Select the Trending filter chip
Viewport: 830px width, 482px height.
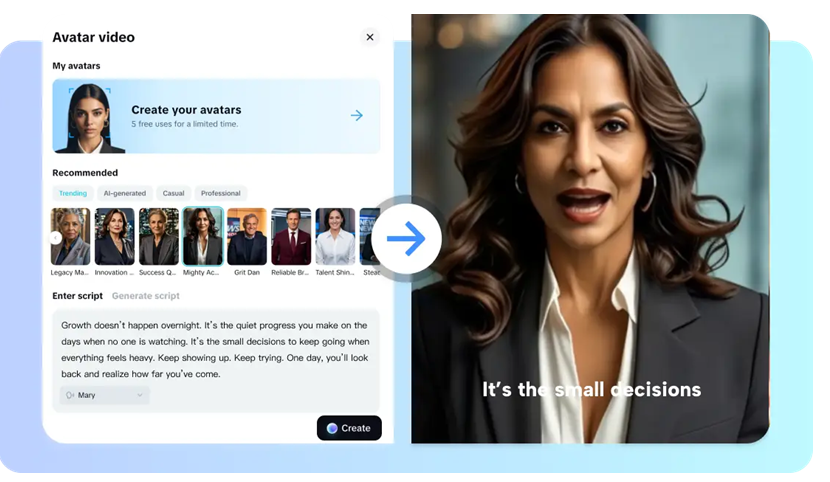click(73, 193)
